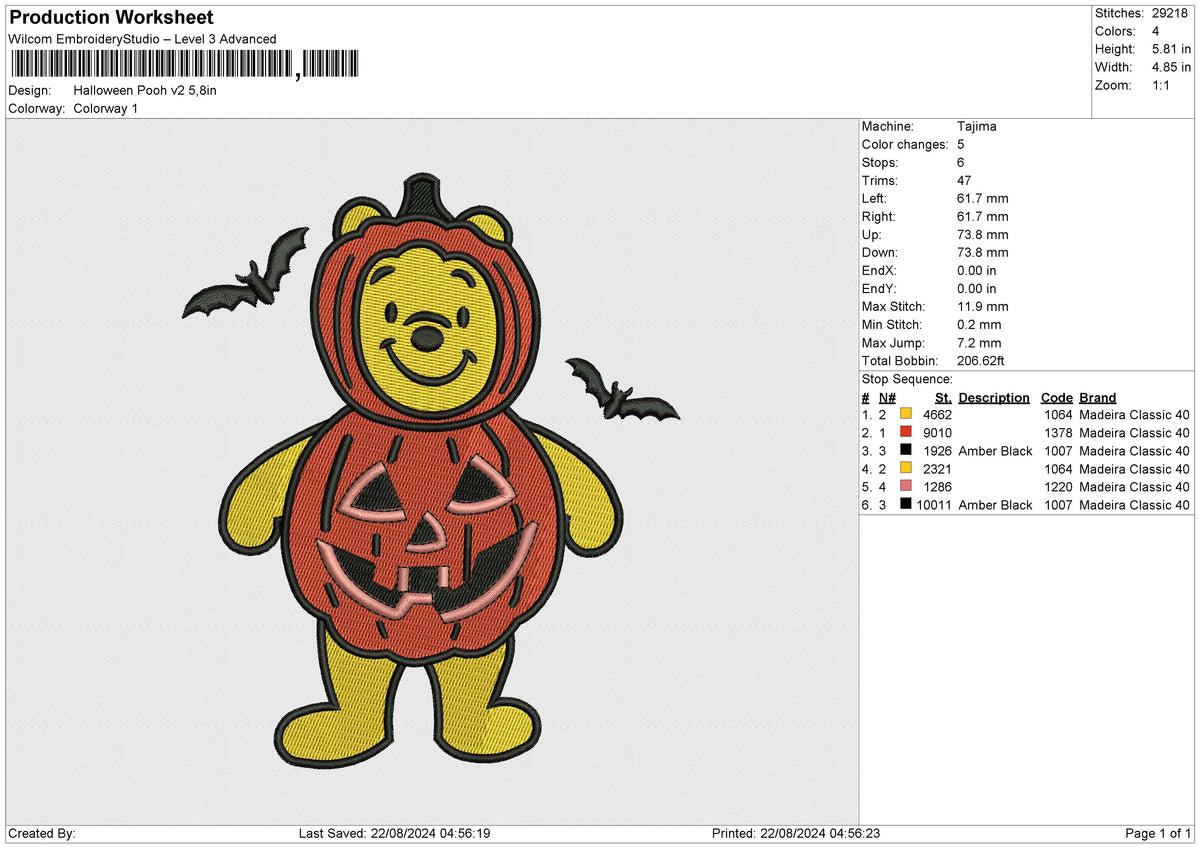Select the 'Right:' measurement value 61.7 mm

[983, 216]
